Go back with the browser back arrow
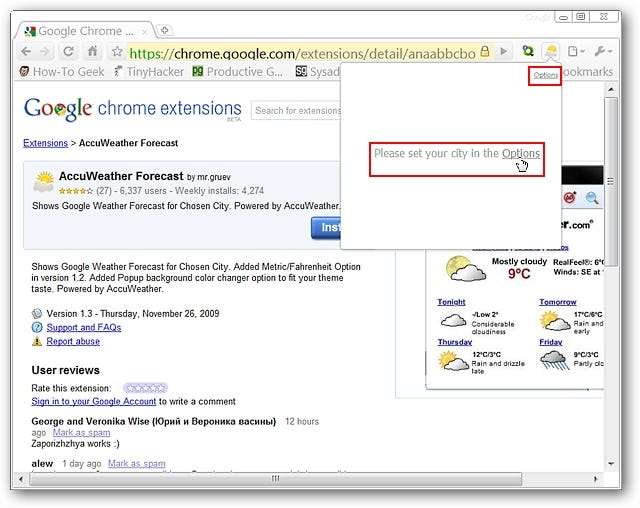The image size is (640, 508). pos(26,51)
